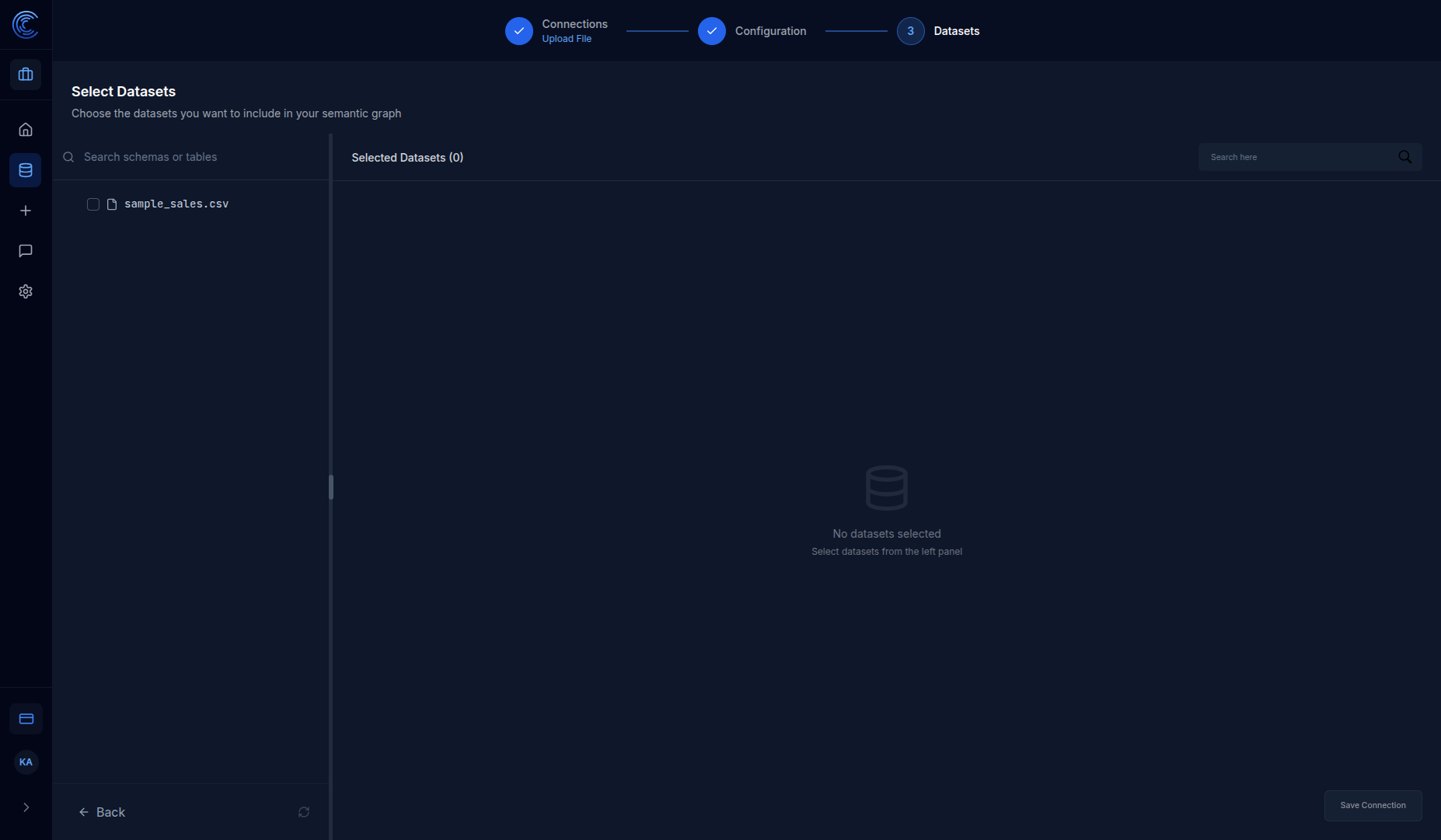
Task: Click the Upload File link text
Action: coord(567,39)
